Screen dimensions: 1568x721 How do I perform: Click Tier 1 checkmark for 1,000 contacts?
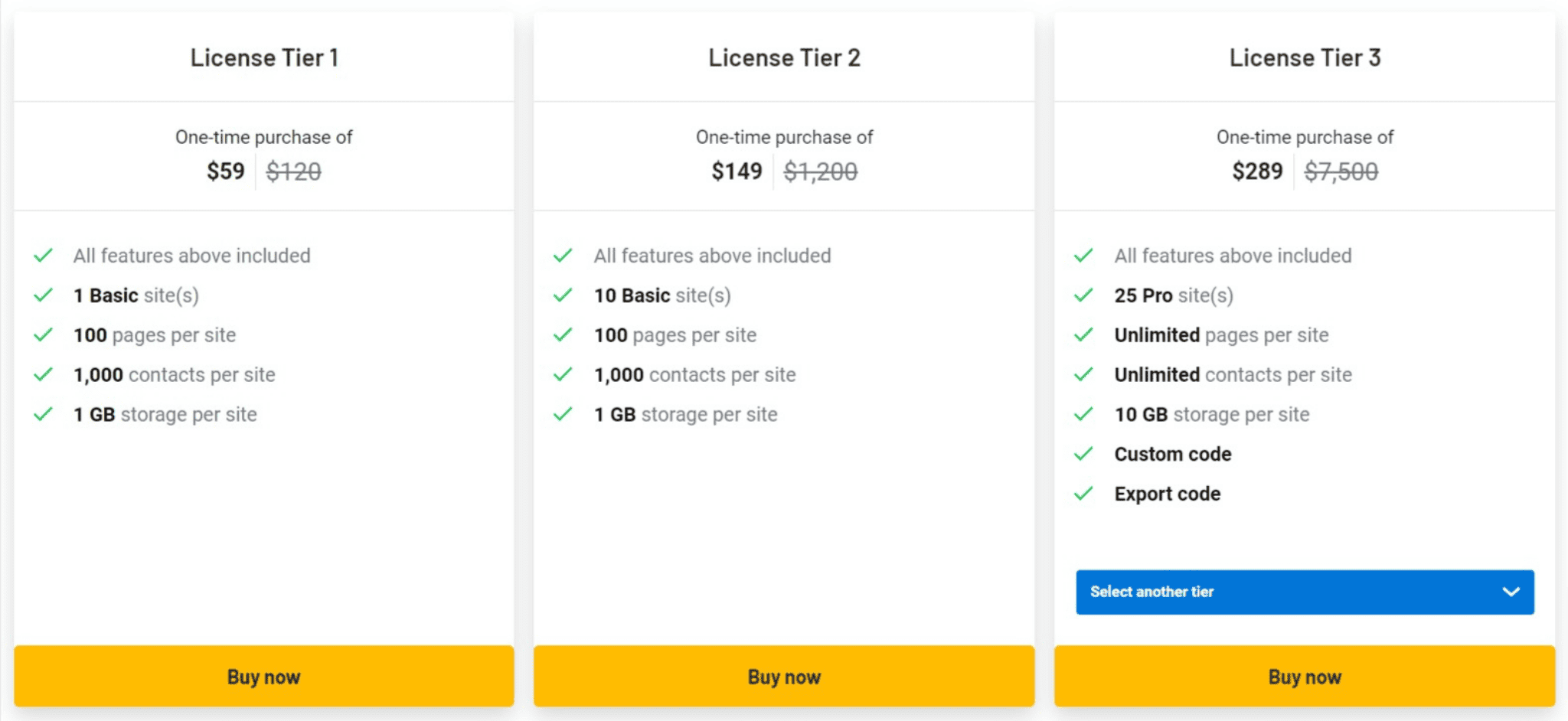[44, 374]
